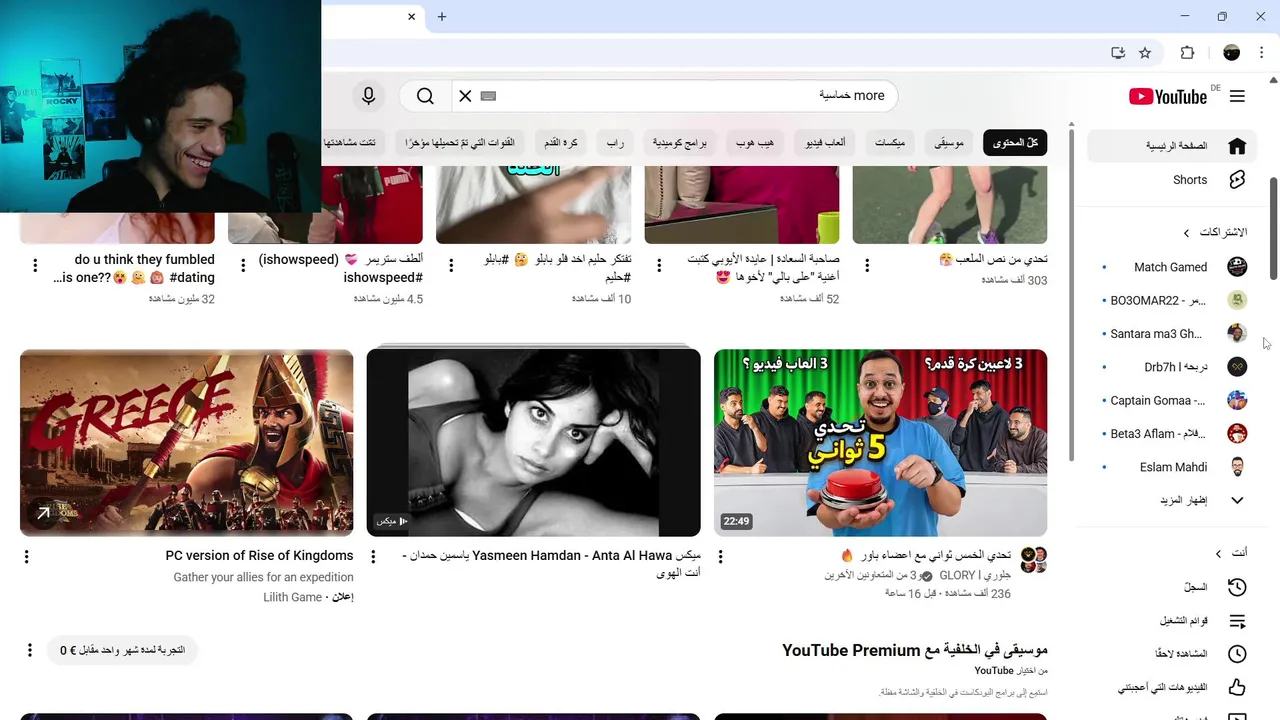The height and width of the screenshot is (720, 1280).
Task: Open Watch later (المشاهدة لاحقًا) in sidebar
Action: [1172, 654]
